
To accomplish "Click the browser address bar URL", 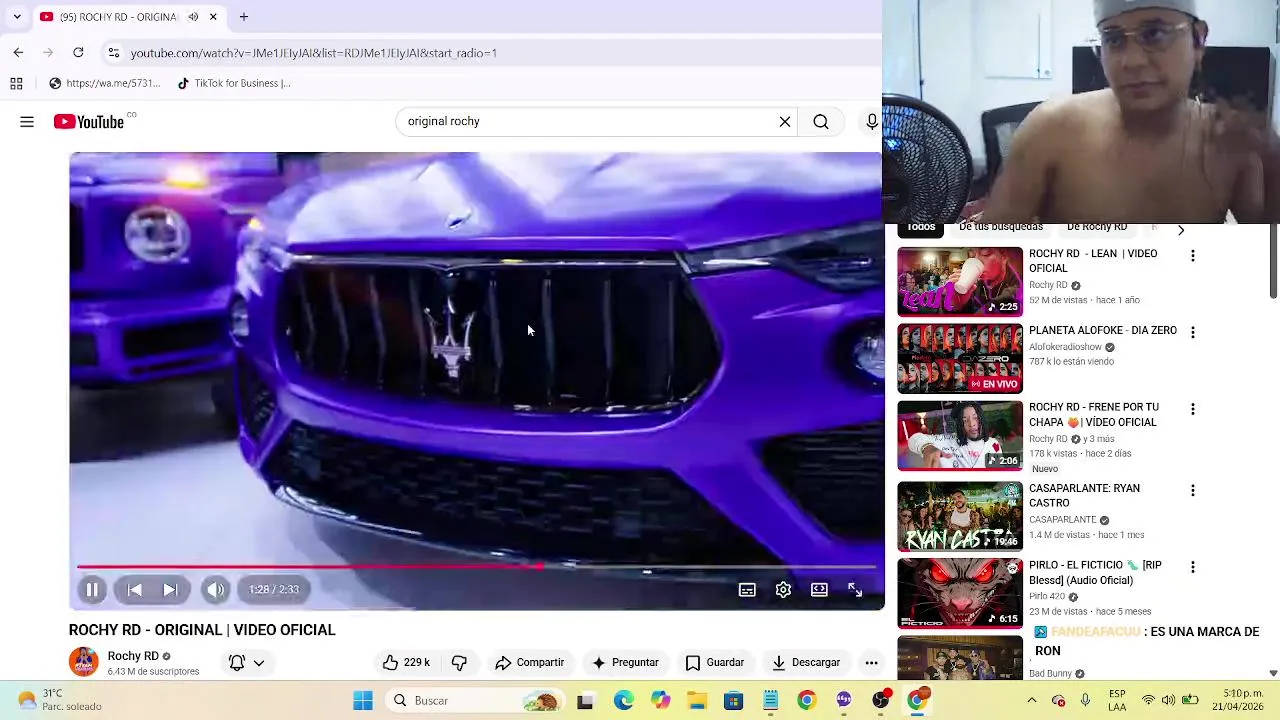I will [x=313, y=53].
